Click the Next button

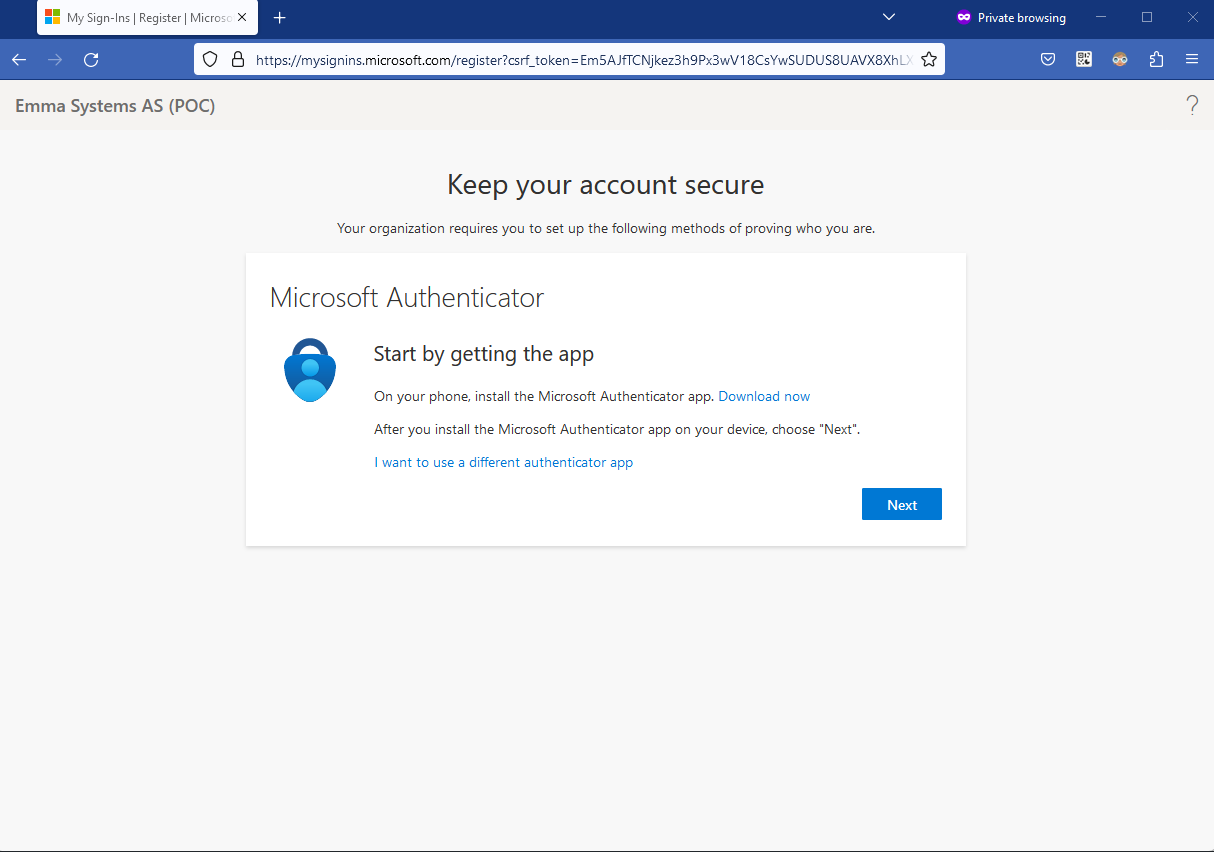[901, 504]
